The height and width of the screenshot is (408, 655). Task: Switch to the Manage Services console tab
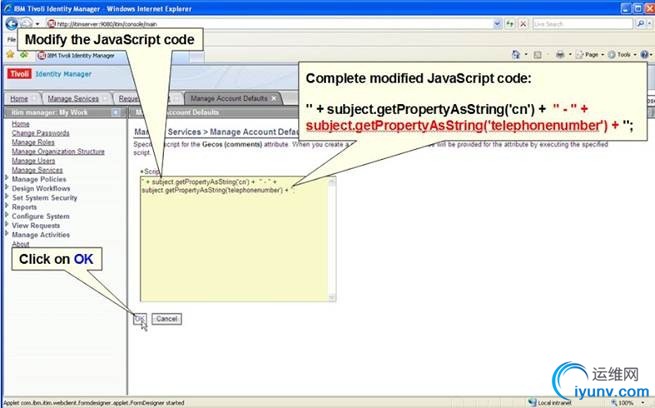73,99
